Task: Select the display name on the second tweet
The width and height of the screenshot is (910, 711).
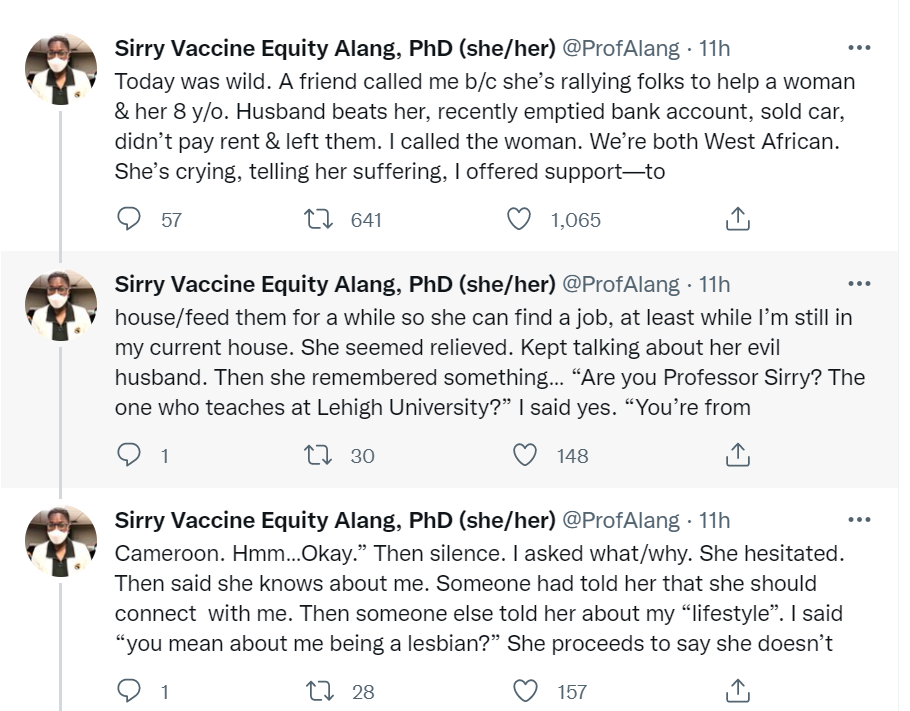Action: point(330,283)
